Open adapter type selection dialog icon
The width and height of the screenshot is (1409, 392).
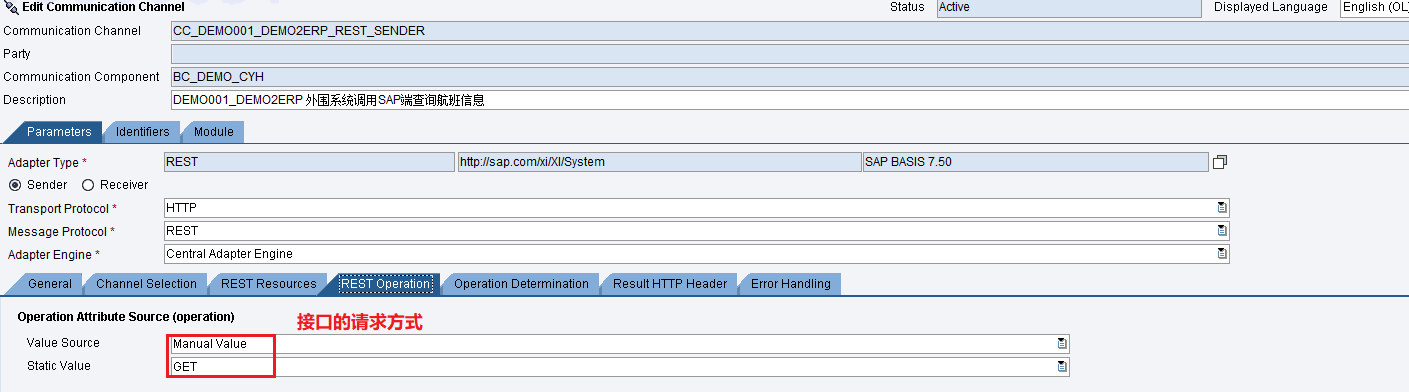(1219, 162)
